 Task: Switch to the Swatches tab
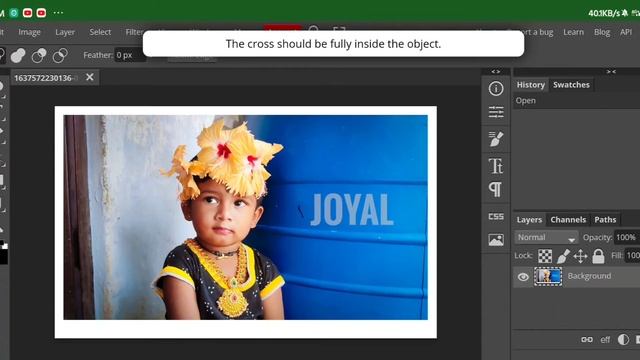pos(571,85)
